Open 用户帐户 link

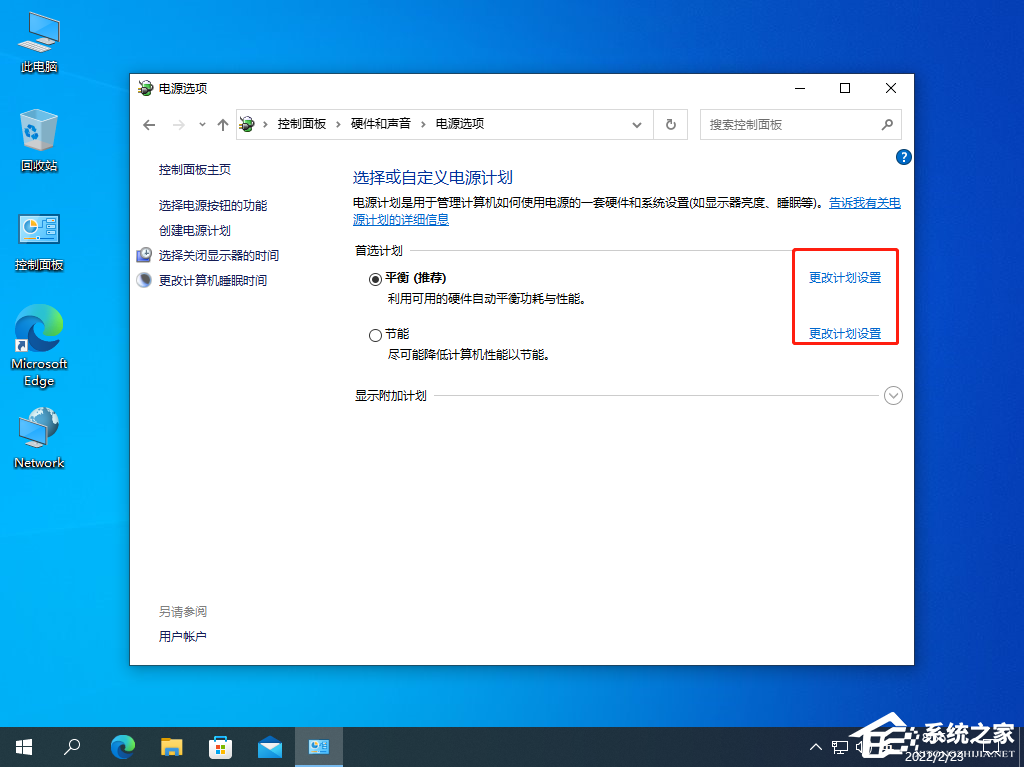pos(182,636)
